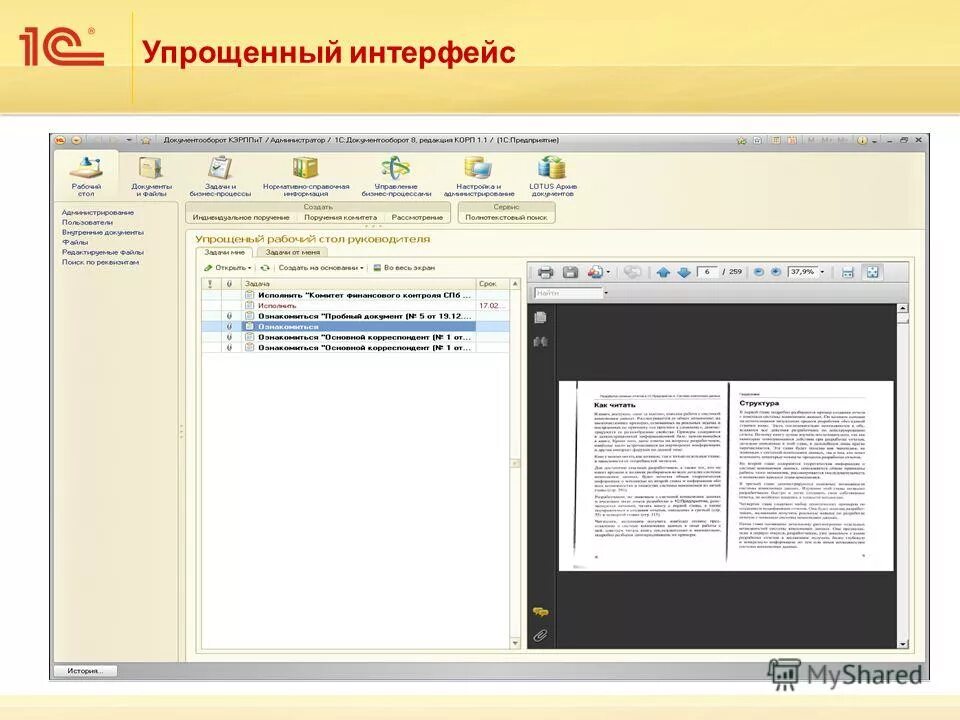Click the Нормативно-справочная информация icon
Screen dimensions: 960x720
click(x=309, y=170)
